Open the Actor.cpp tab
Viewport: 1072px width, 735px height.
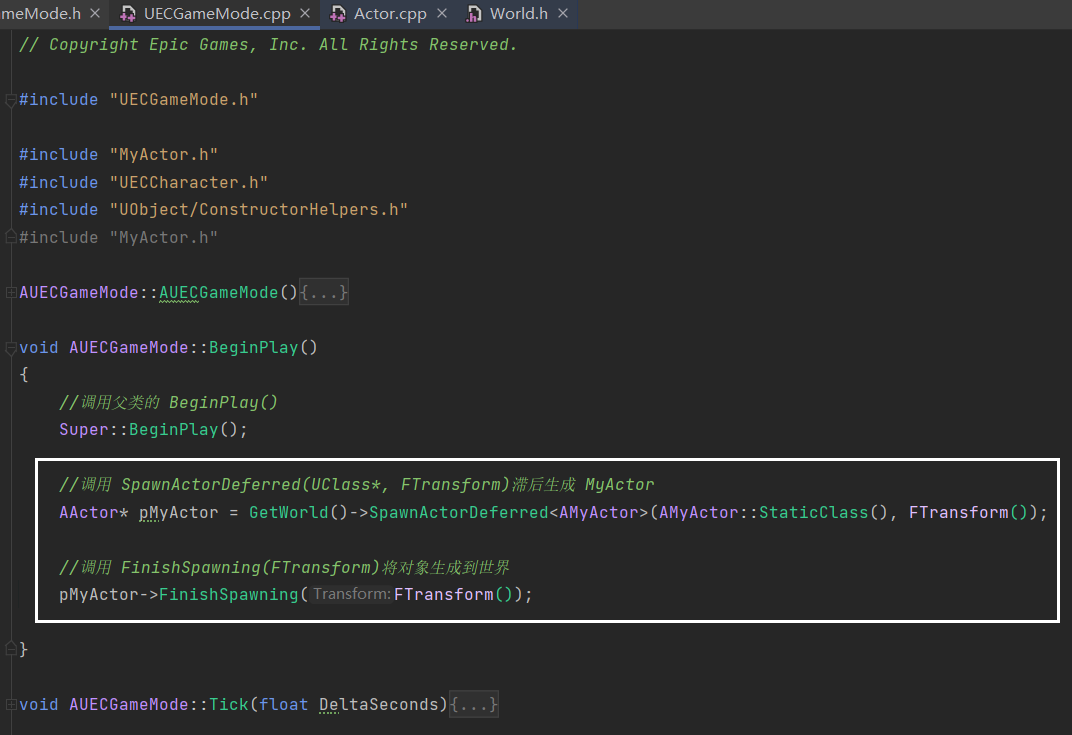click(390, 14)
